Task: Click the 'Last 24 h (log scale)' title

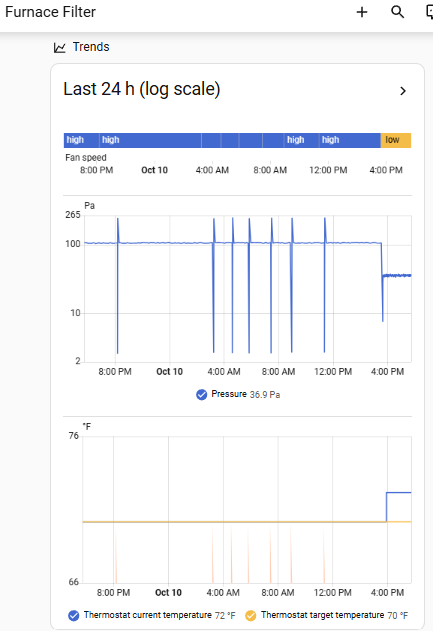Action: (142, 89)
